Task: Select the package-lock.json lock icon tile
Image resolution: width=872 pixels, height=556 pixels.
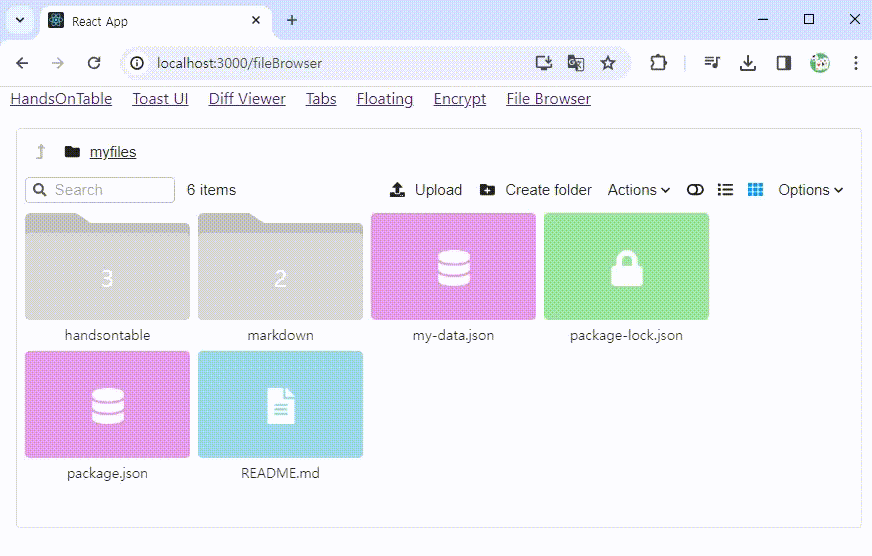Action: [626, 266]
